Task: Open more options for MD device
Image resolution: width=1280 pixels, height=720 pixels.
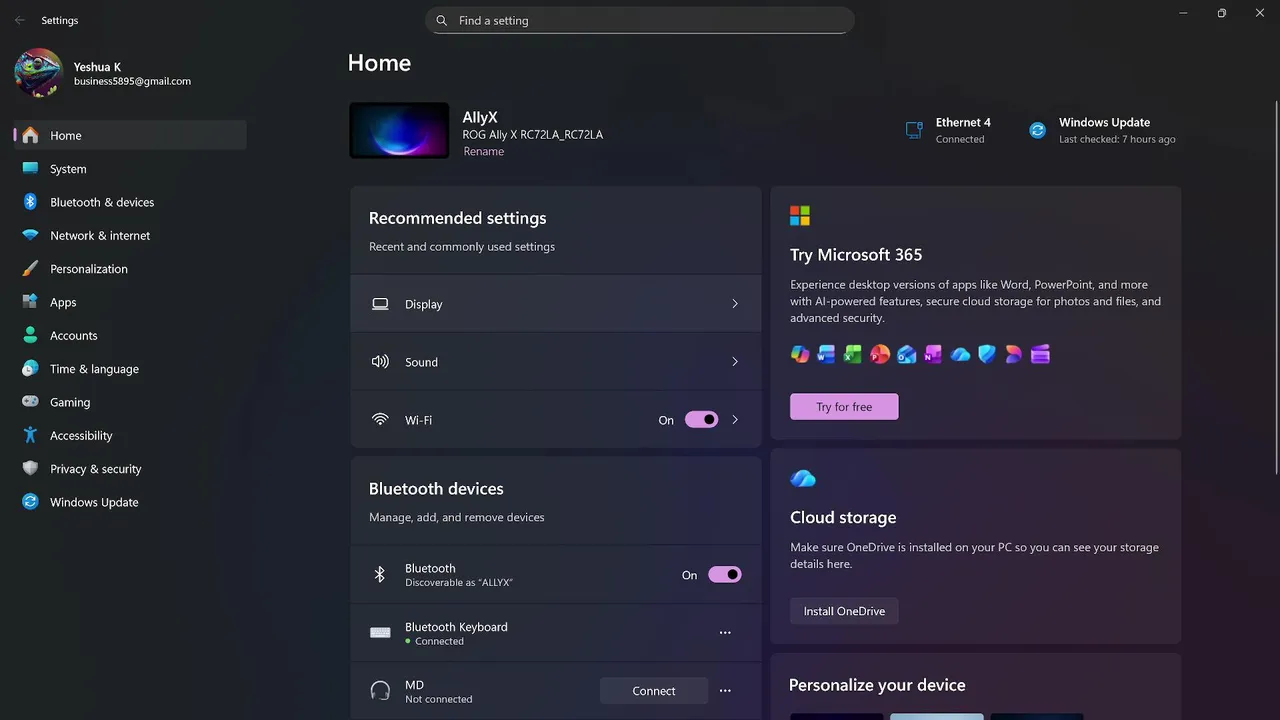Action: coord(725,691)
